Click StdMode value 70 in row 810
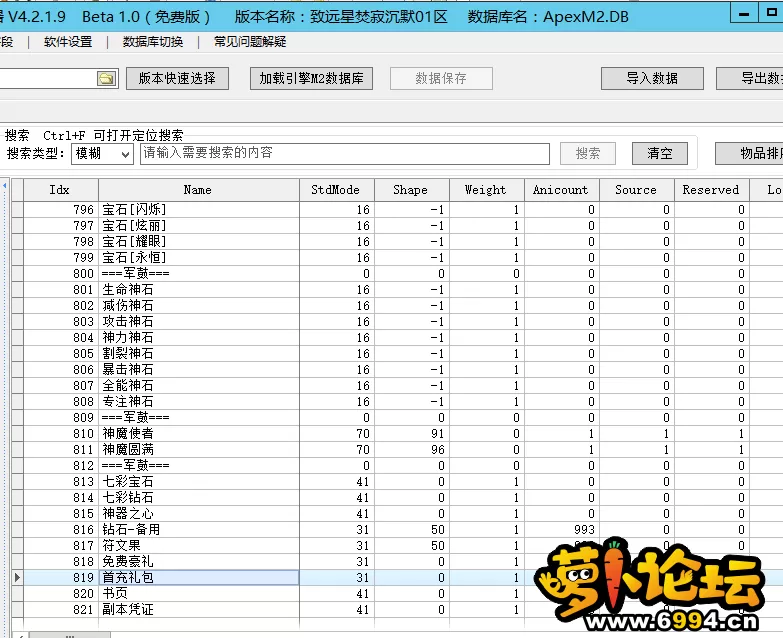 [337, 433]
